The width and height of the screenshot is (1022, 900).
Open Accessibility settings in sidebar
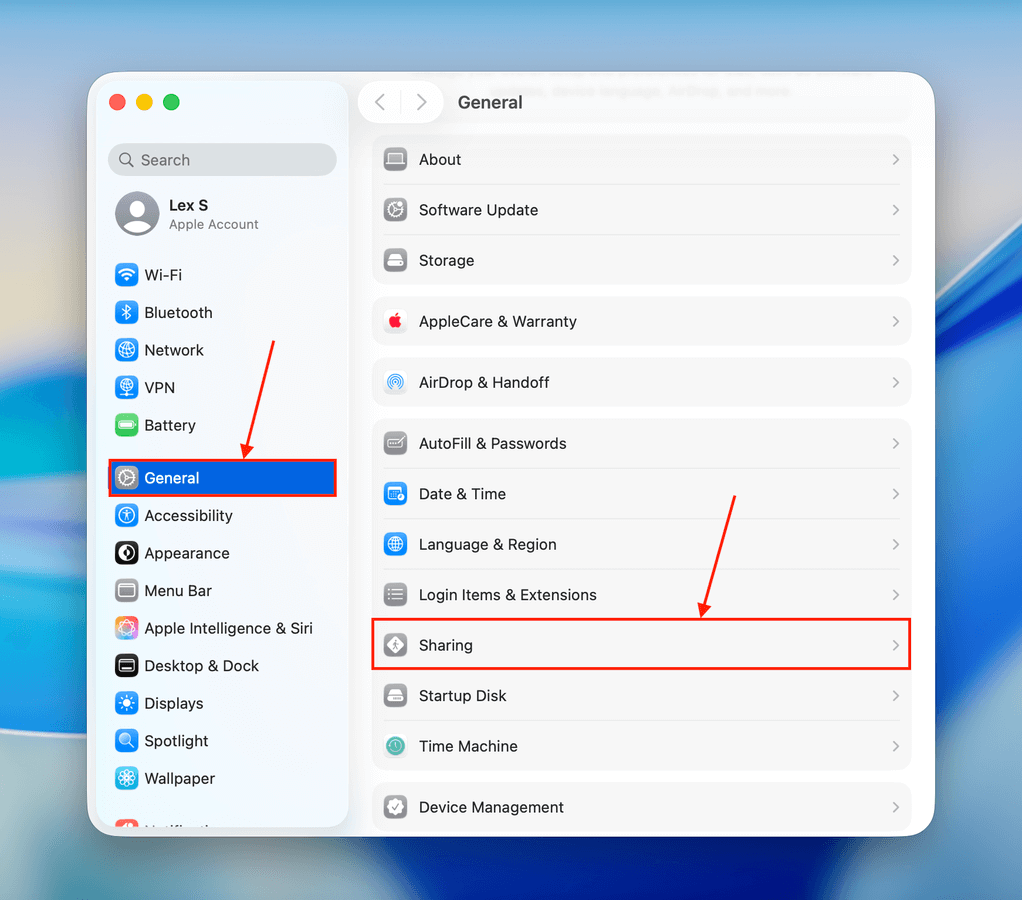pyautogui.click(x=188, y=516)
